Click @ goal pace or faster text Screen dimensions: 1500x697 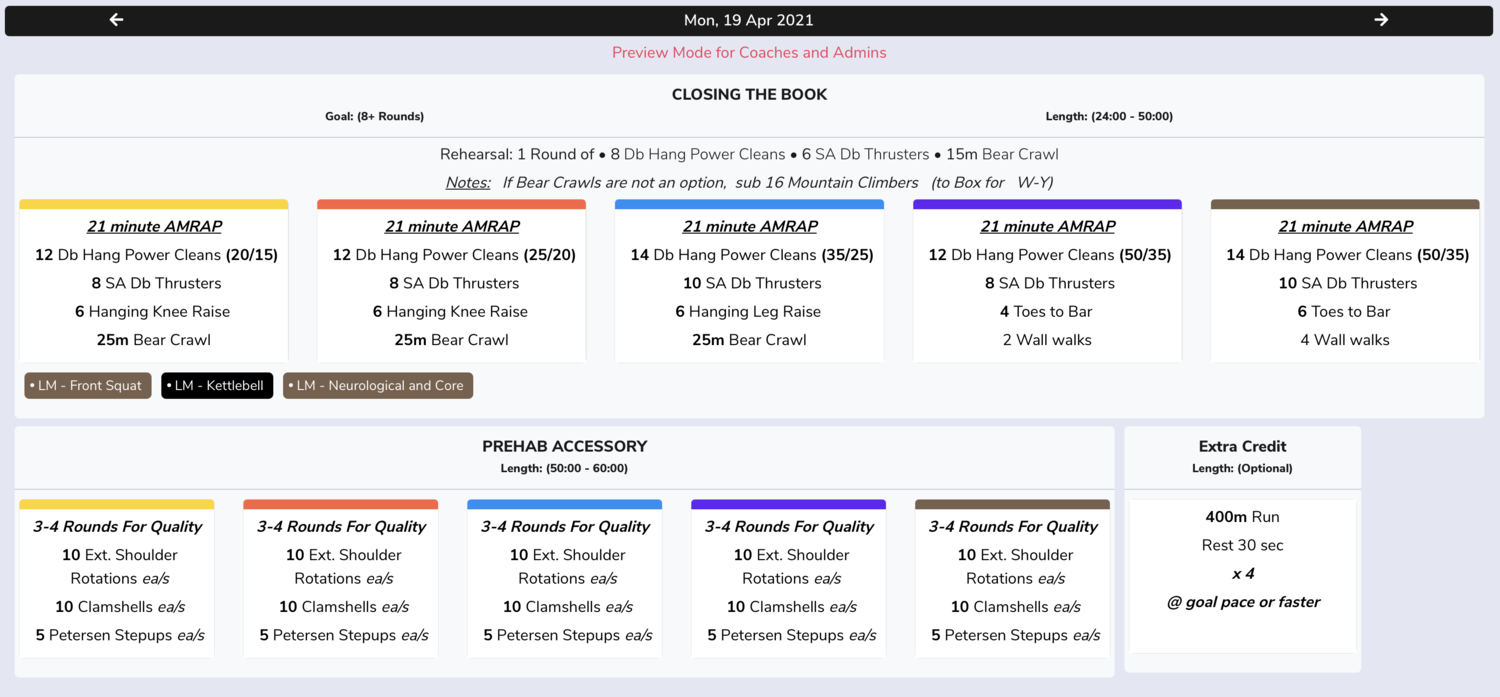[1243, 602]
